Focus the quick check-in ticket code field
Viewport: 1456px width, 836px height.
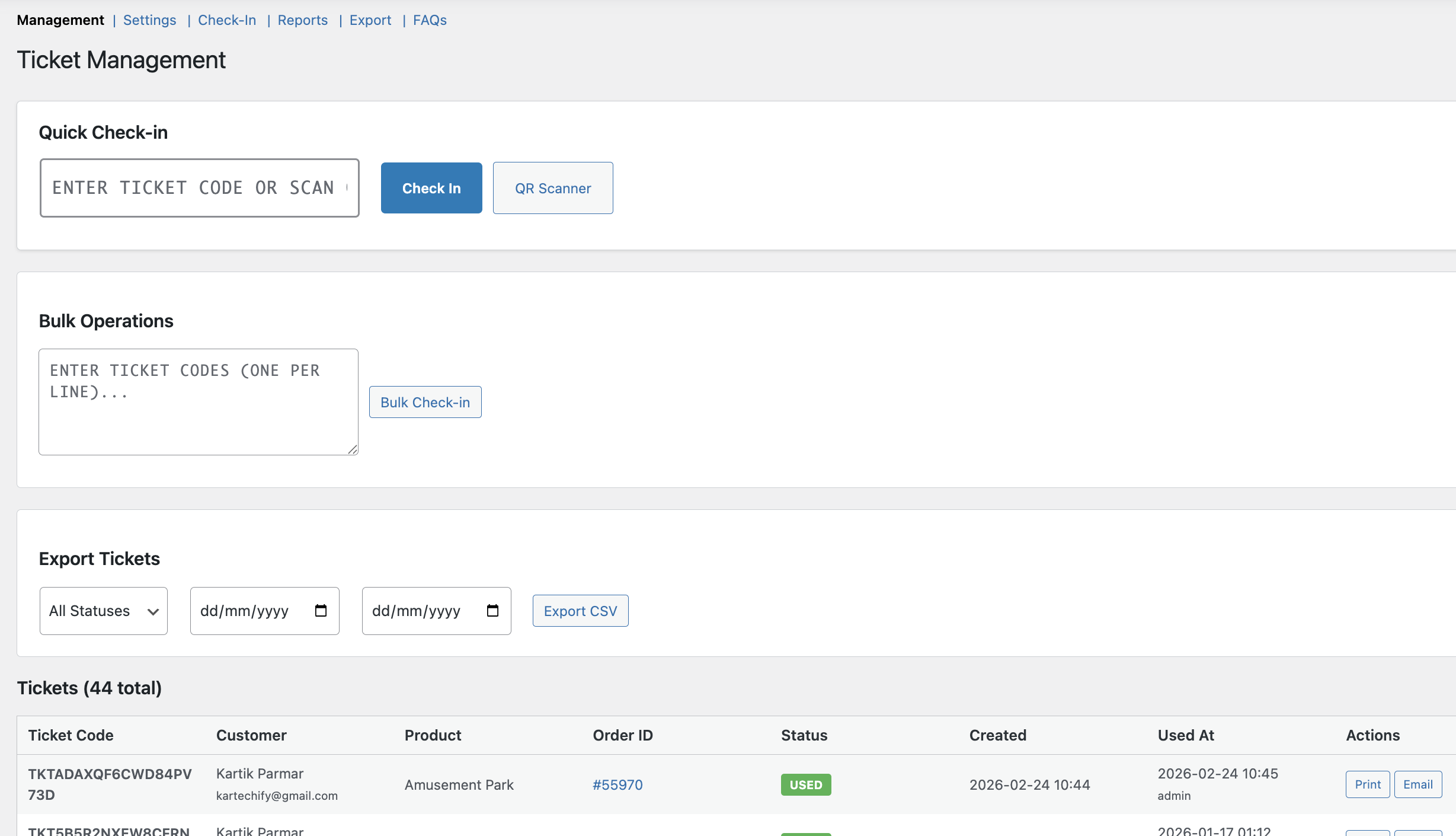199,188
